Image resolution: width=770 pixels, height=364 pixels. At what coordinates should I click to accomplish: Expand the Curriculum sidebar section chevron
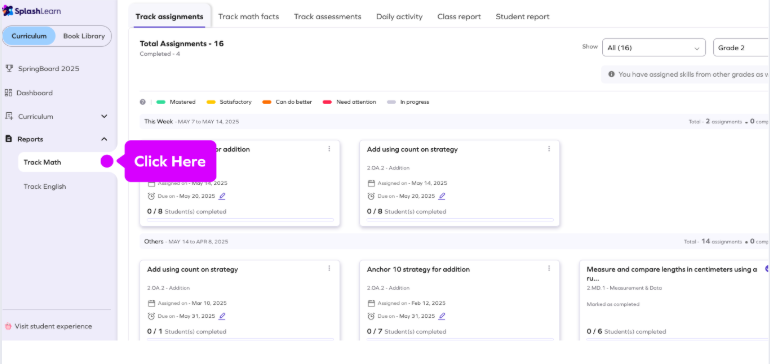[x=104, y=116]
